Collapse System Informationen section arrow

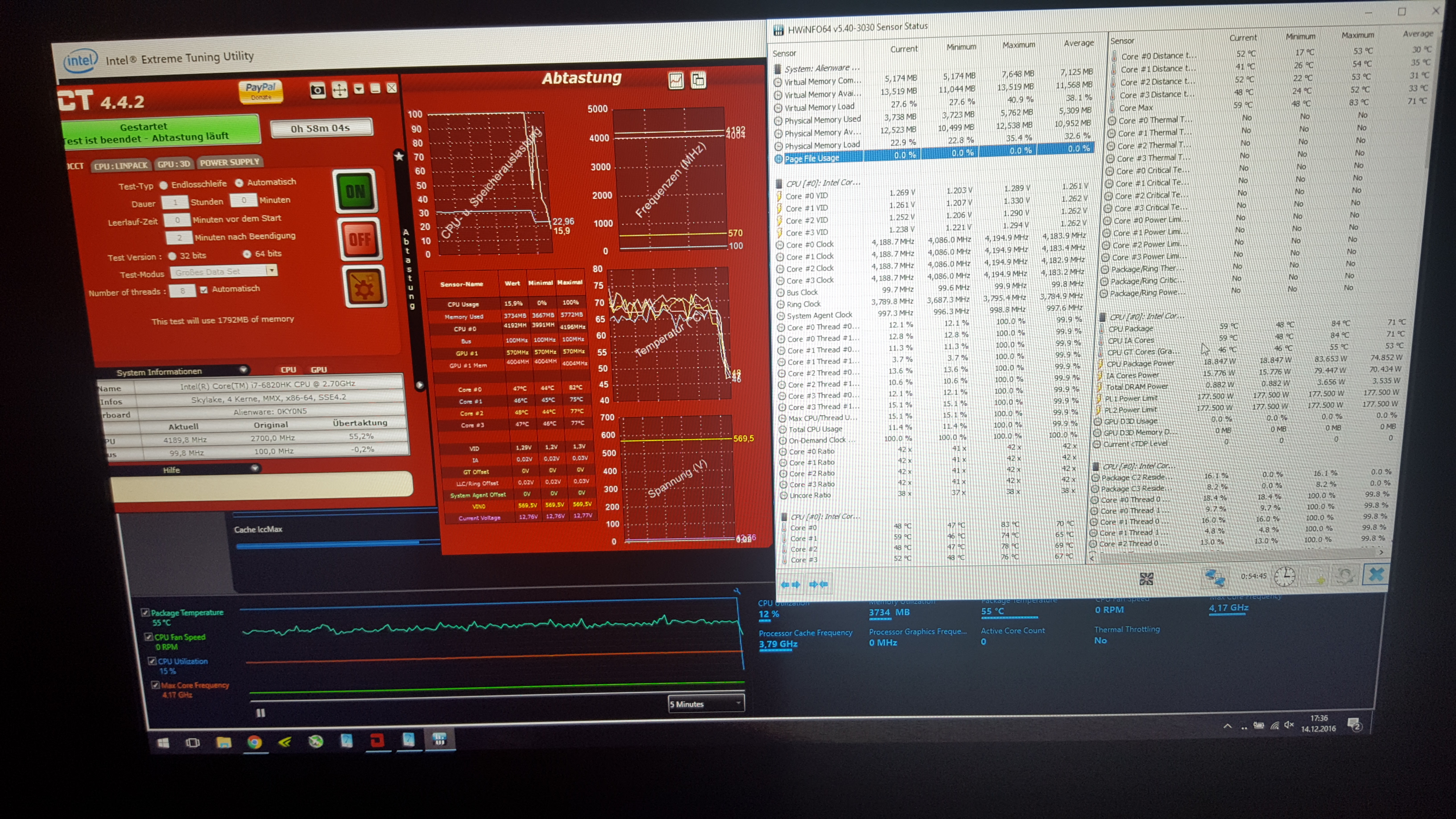pos(243,370)
